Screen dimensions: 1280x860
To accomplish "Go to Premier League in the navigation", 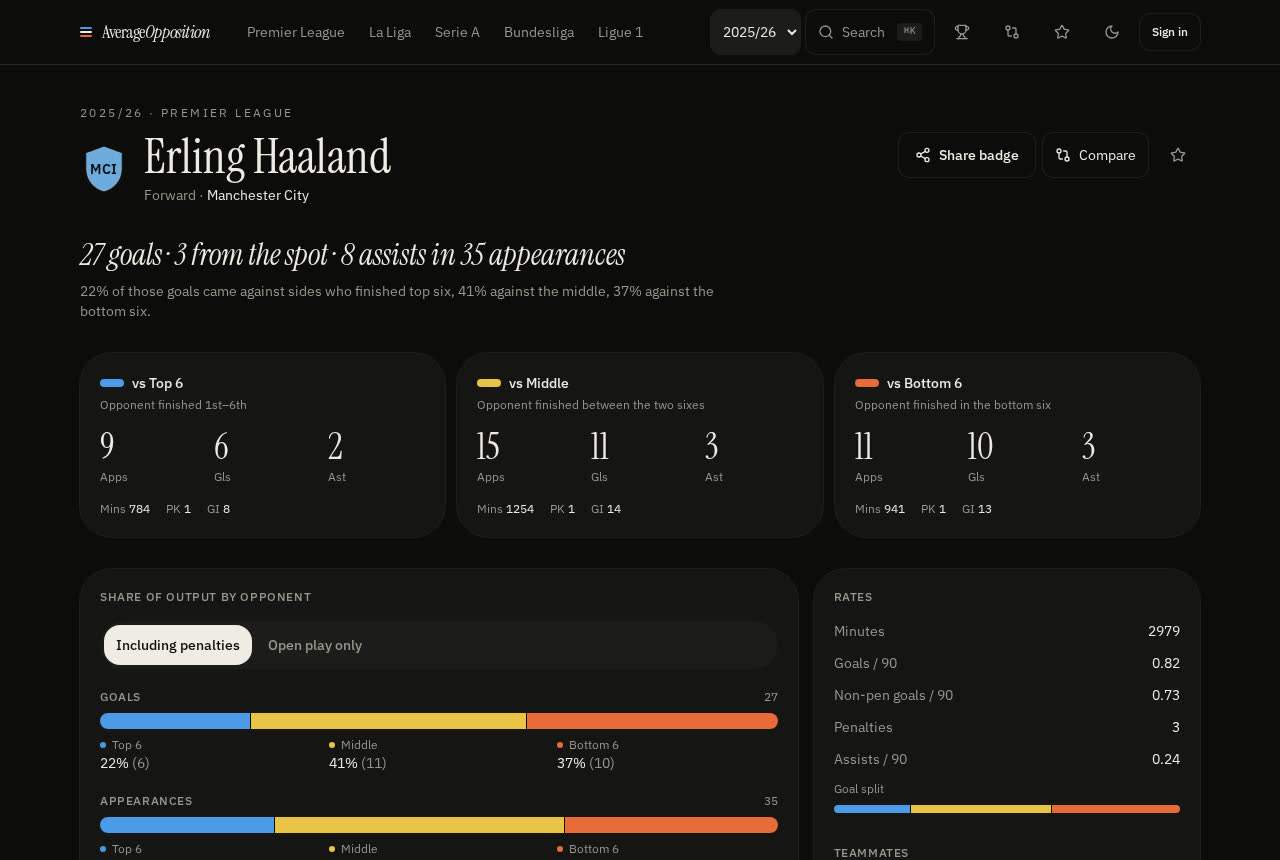I will click(x=296, y=32).
